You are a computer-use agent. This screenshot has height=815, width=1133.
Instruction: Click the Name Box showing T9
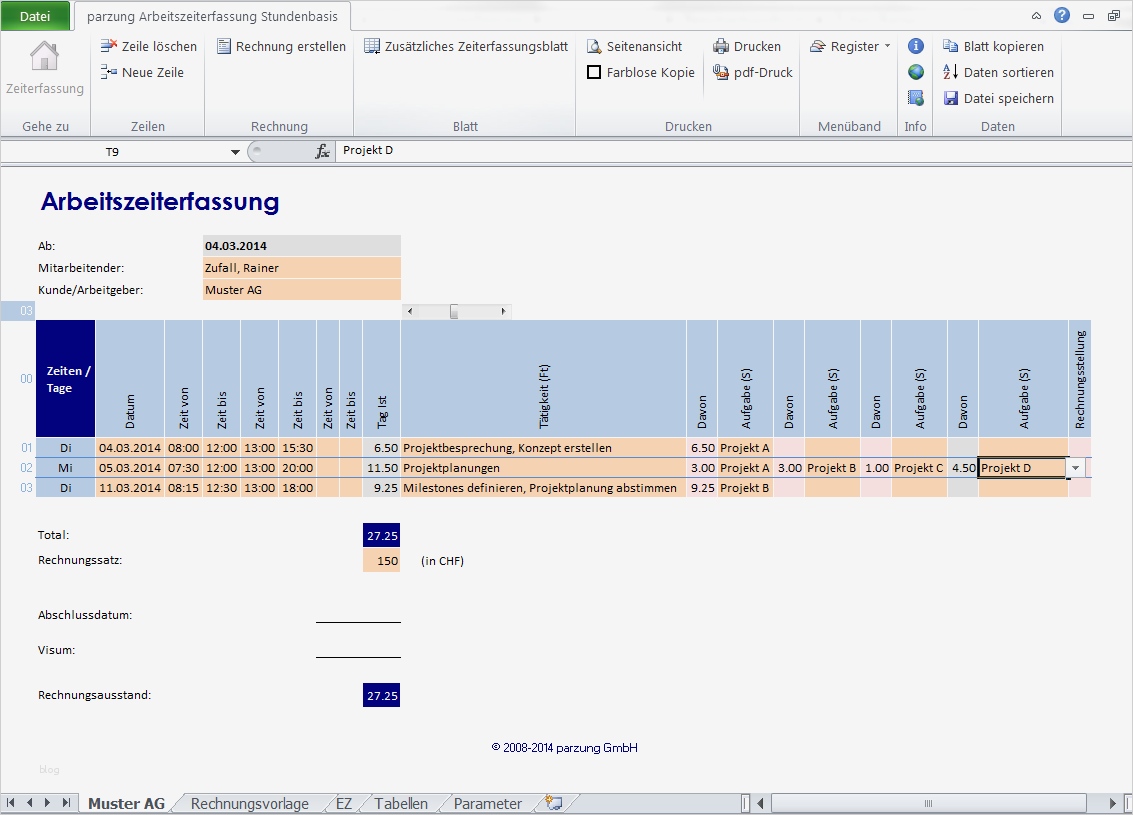point(112,152)
